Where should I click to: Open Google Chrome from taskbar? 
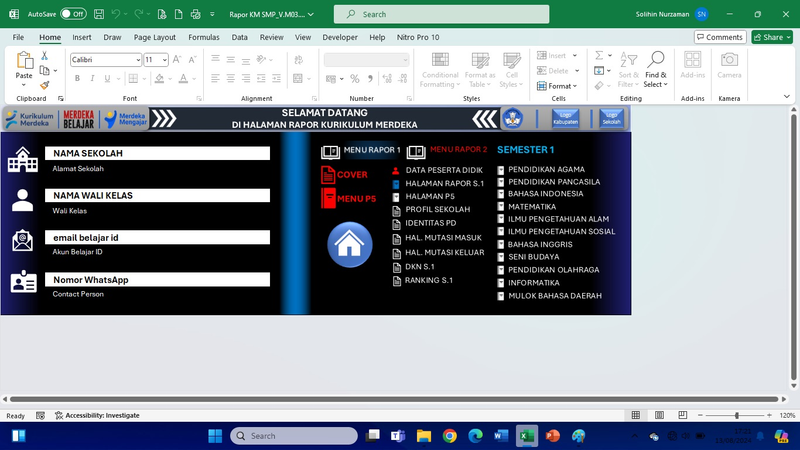pyautogui.click(x=449, y=436)
